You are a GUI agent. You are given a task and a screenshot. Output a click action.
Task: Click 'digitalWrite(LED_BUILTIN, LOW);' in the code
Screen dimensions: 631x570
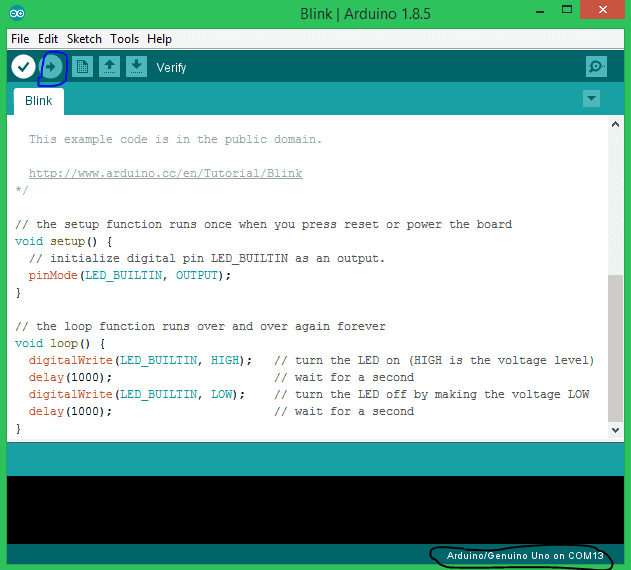pyautogui.click(x=136, y=394)
